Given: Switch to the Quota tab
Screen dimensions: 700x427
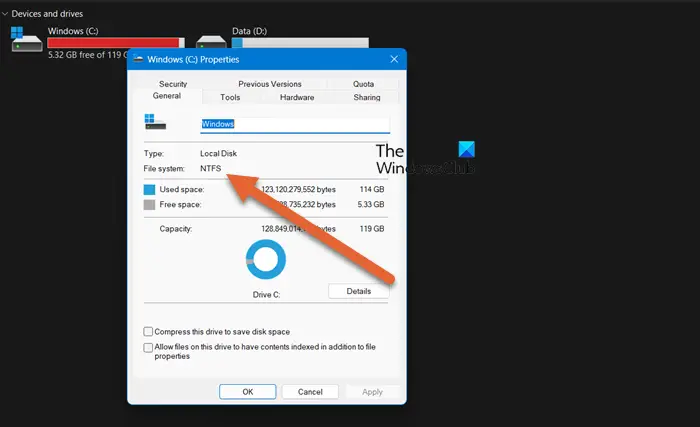Looking at the screenshot, I should pos(363,84).
